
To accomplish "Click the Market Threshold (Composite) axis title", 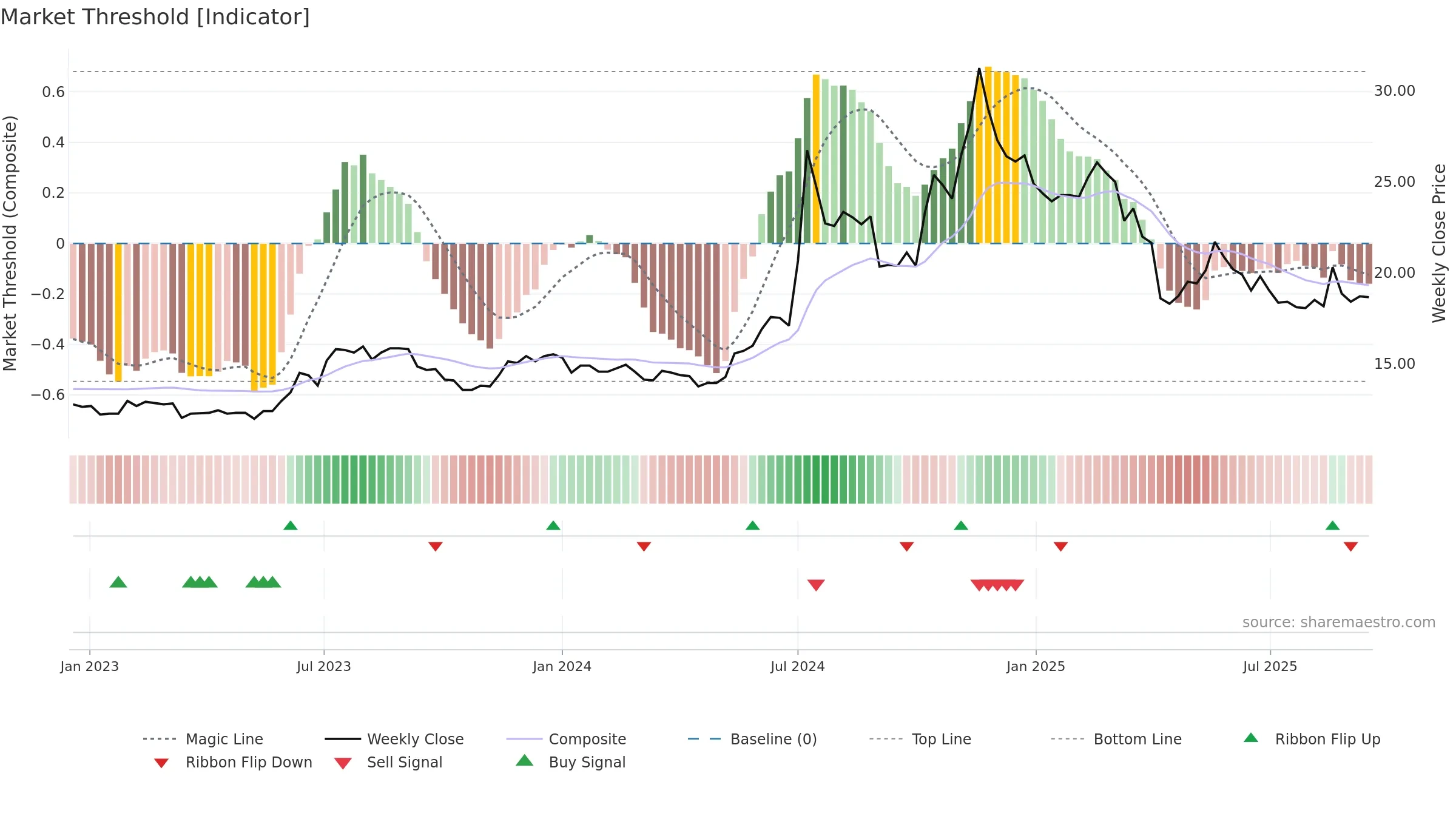I will [x=10, y=243].
